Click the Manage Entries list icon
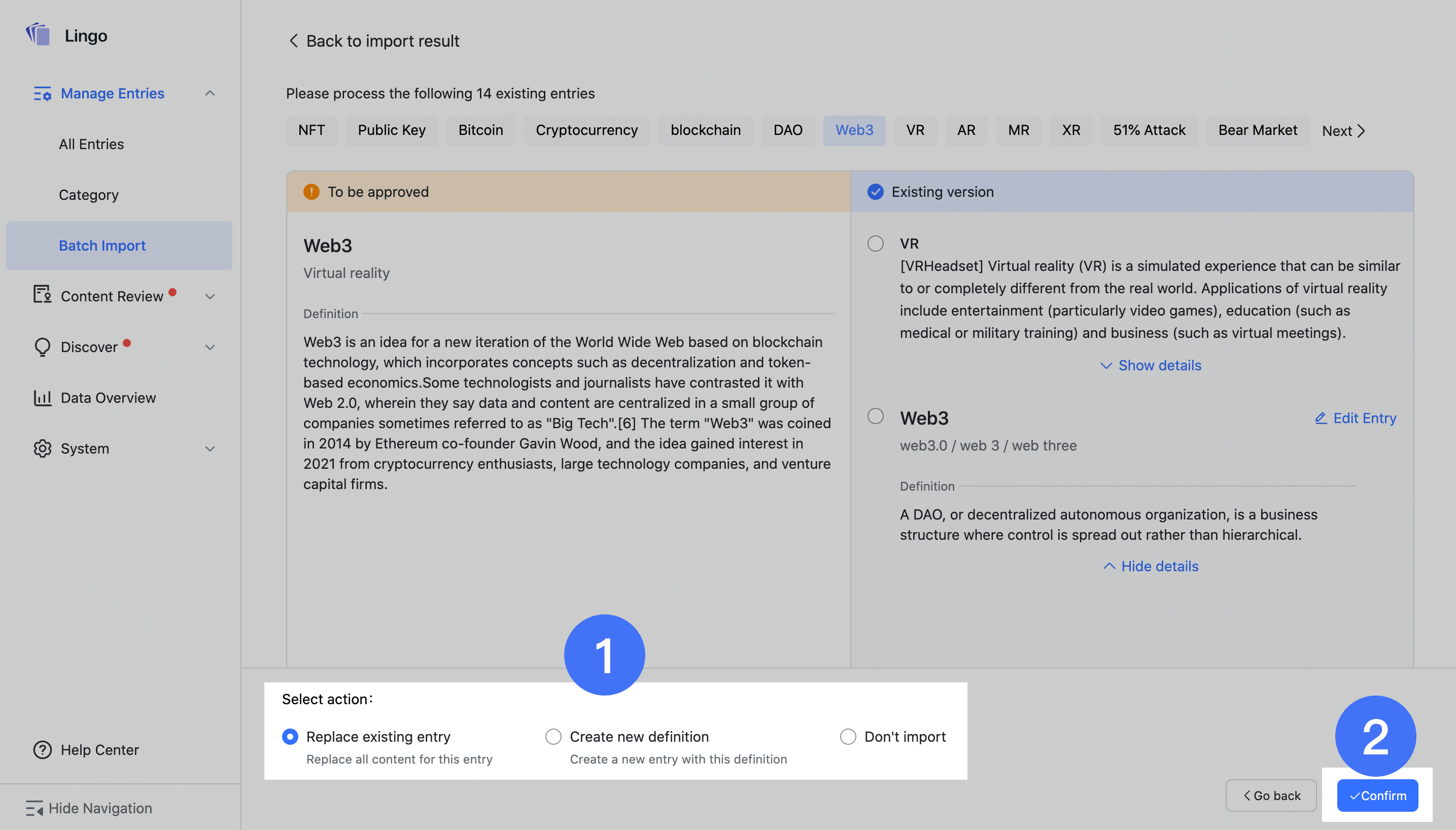This screenshot has width=1456, height=830. 42,93
